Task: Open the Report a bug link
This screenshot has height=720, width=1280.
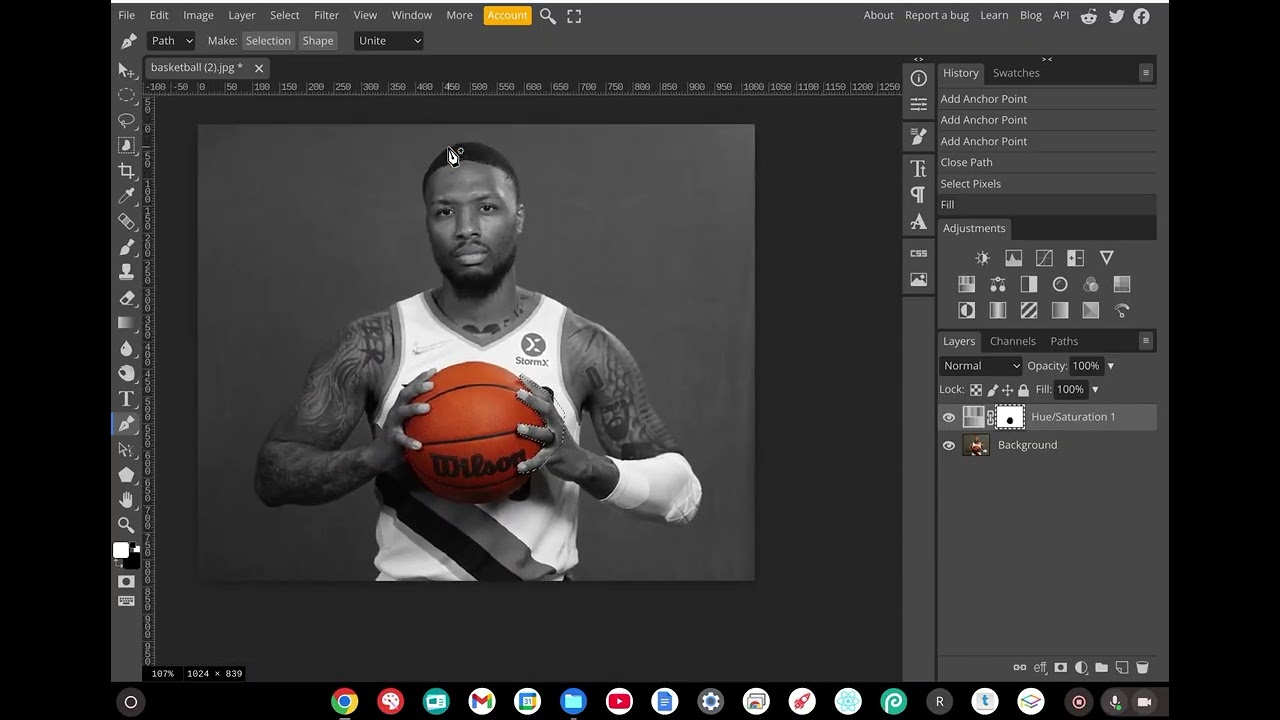Action: [937, 15]
